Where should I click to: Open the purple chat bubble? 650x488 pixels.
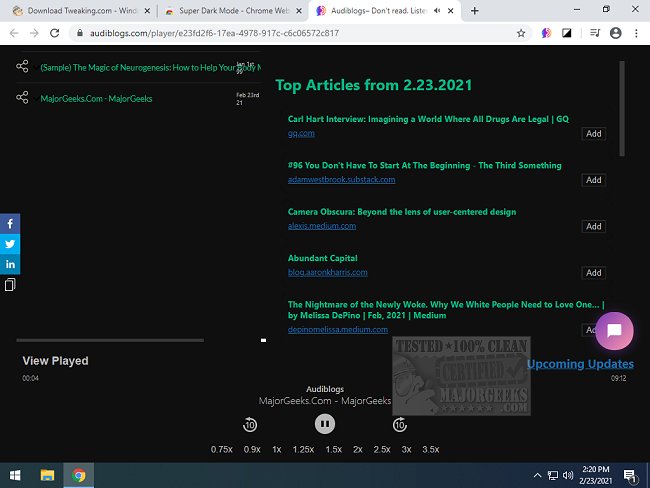point(614,331)
